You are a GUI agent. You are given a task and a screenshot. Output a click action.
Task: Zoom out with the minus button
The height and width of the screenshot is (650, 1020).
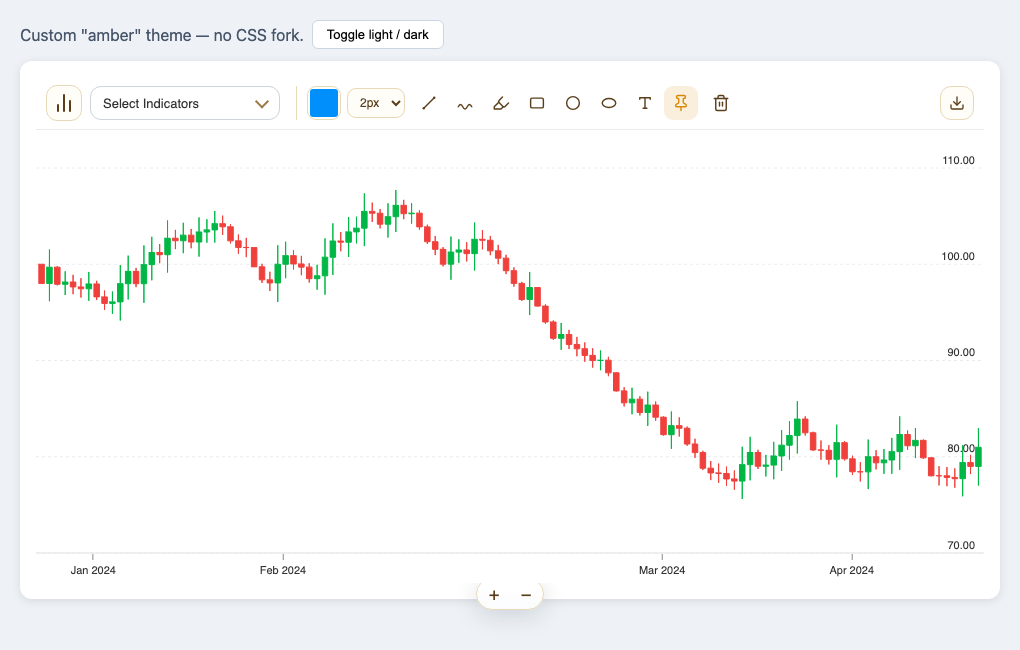526,595
